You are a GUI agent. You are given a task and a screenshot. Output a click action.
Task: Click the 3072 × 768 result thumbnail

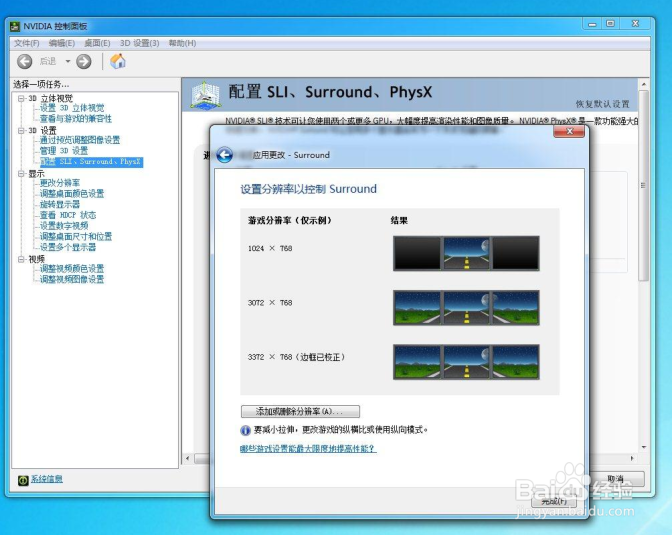click(x=466, y=308)
